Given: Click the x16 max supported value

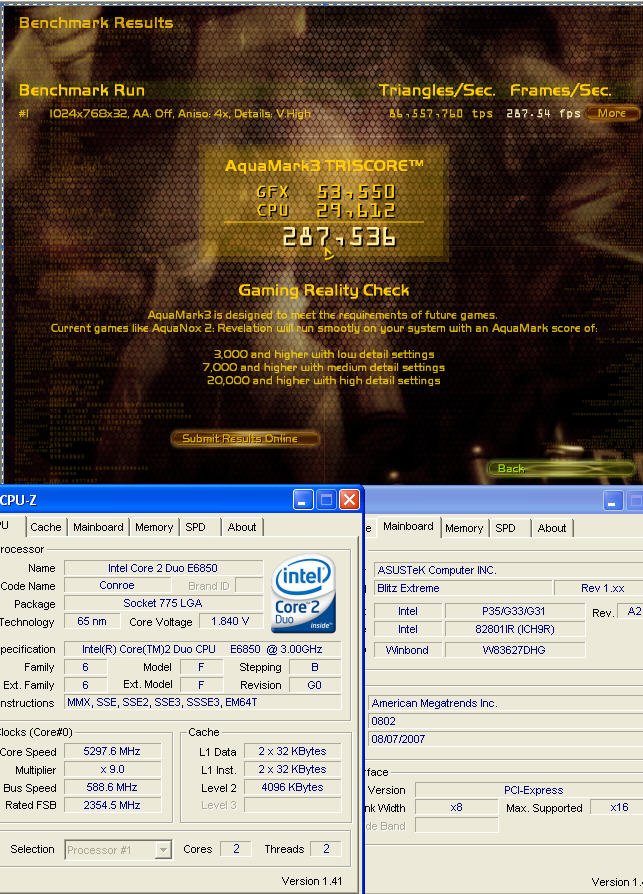Looking at the screenshot, I should point(618,807).
